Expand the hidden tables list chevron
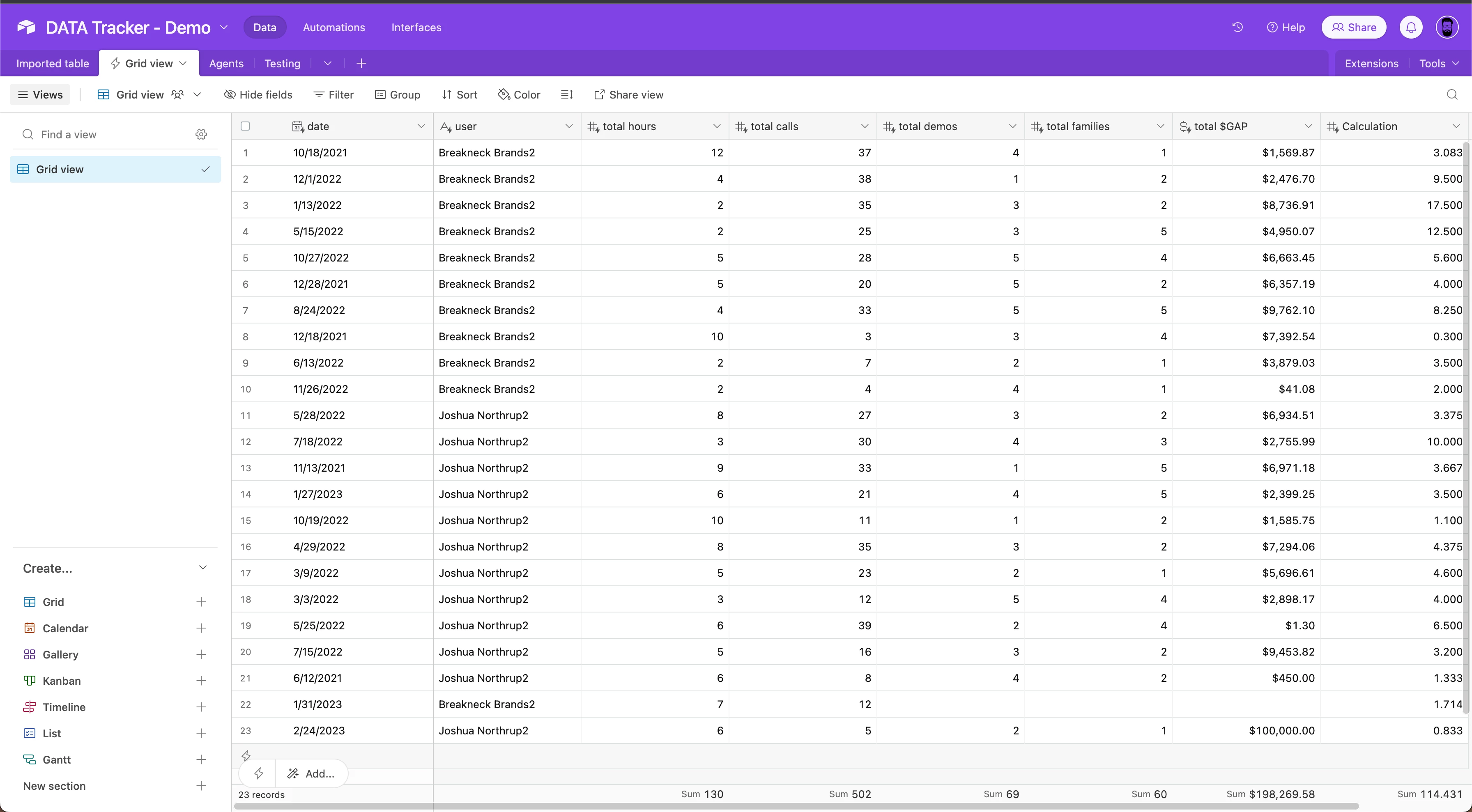This screenshot has height=812, width=1472. 327,63
